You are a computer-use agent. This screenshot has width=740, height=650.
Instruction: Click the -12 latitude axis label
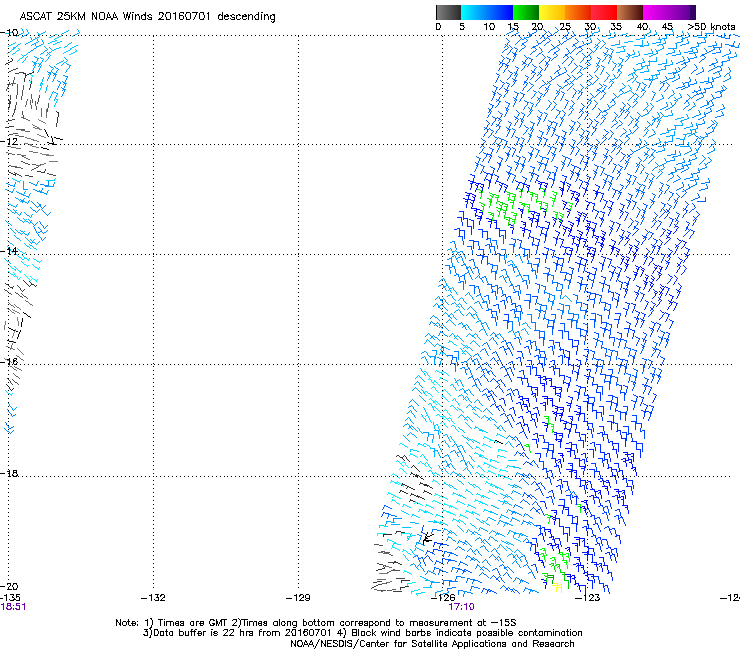pos(9,141)
